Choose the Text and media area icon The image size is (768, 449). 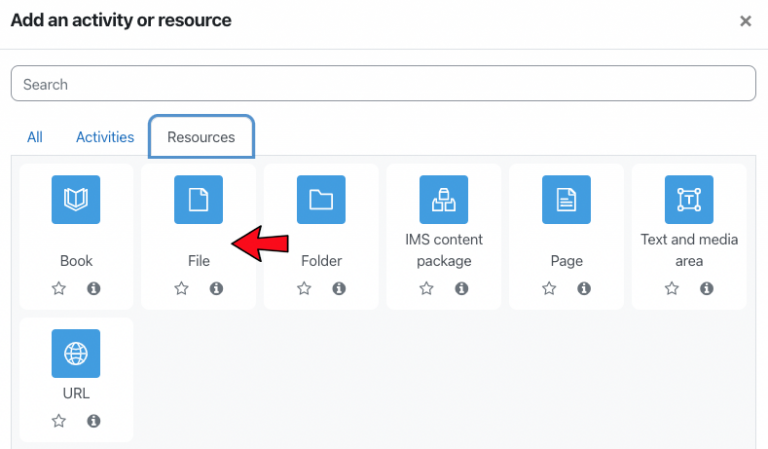point(689,200)
